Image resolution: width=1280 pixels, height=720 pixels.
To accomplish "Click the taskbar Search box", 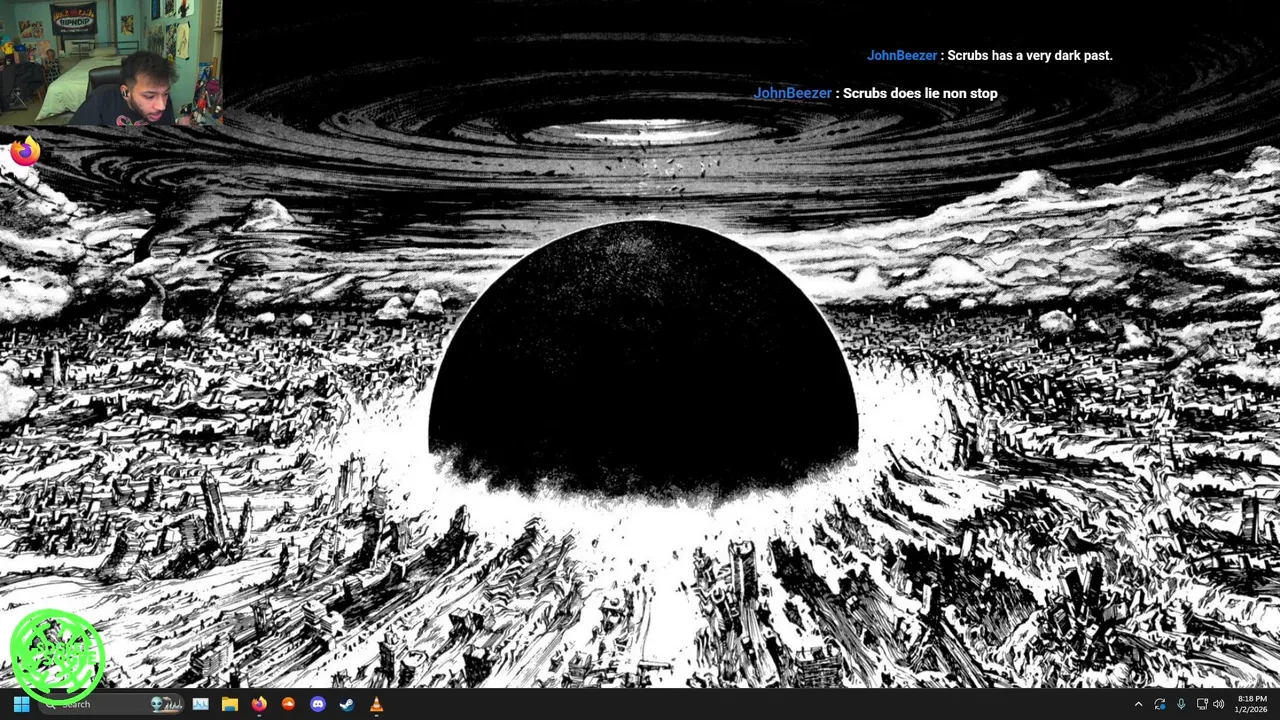I will point(111,704).
